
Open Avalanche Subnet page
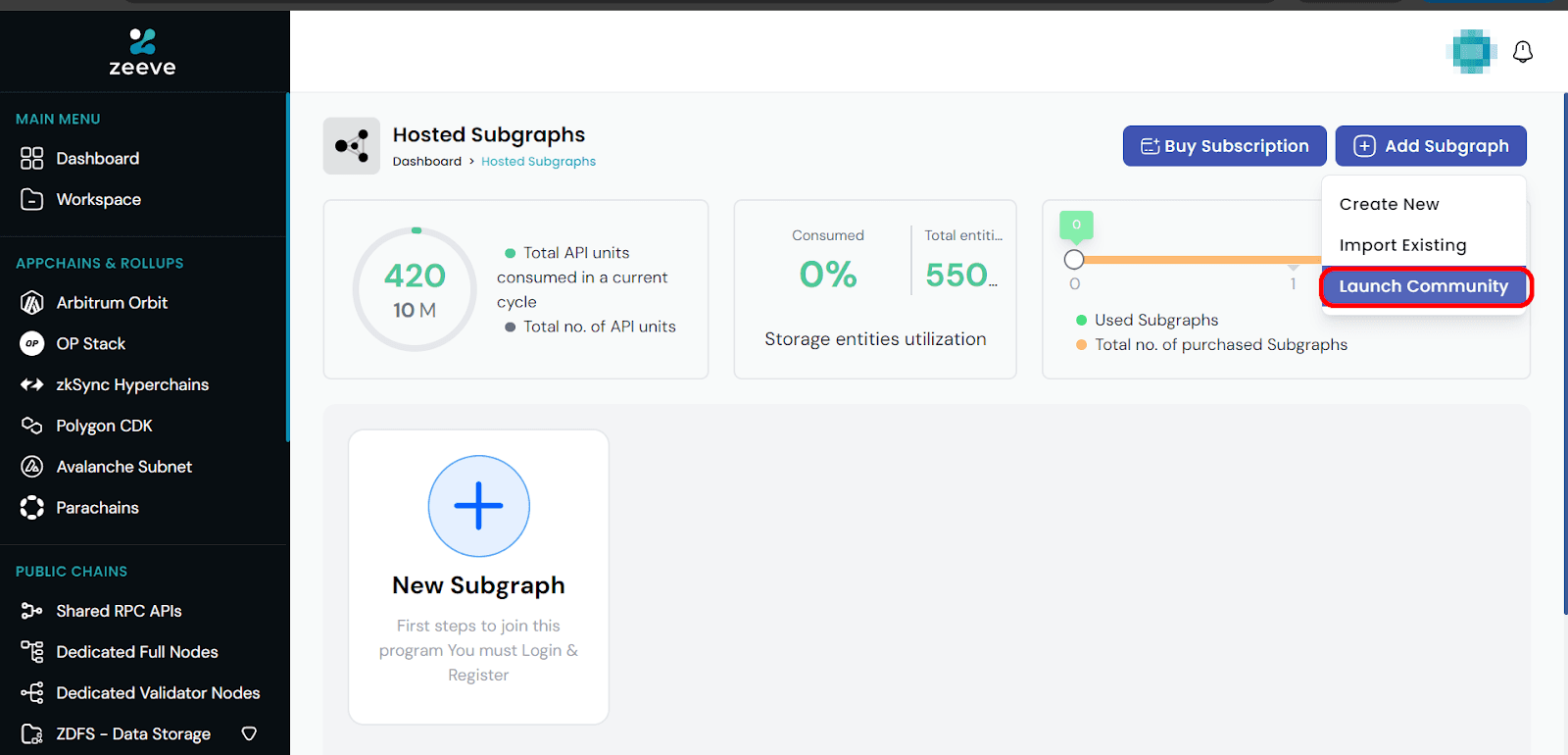(x=124, y=467)
